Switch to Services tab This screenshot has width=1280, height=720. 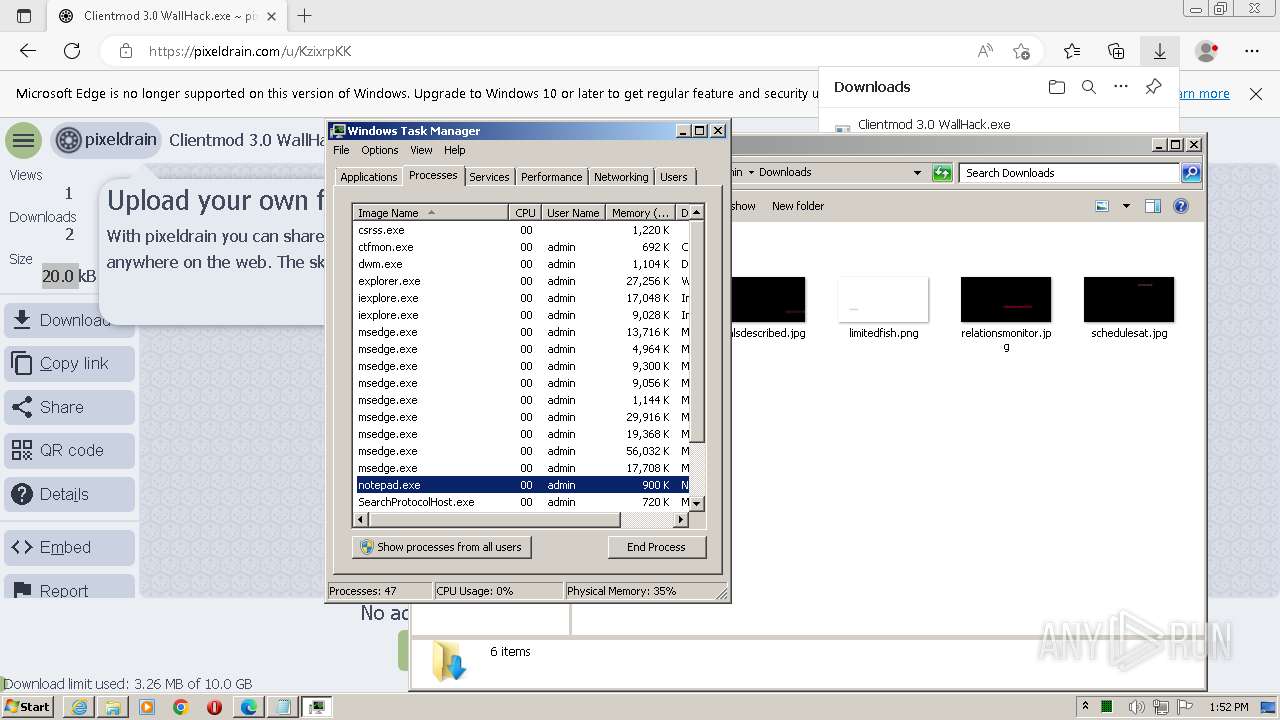click(x=489, y=177)
